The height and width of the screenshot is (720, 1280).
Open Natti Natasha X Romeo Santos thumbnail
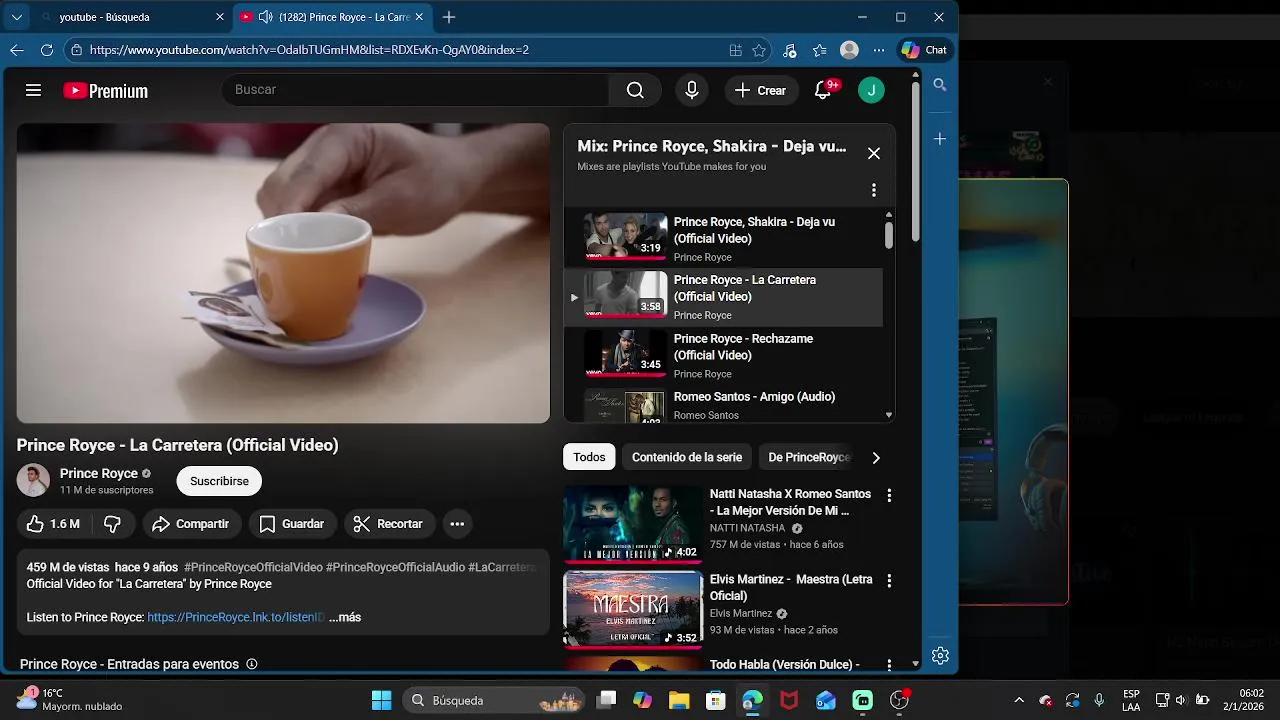tap(633, 524)
